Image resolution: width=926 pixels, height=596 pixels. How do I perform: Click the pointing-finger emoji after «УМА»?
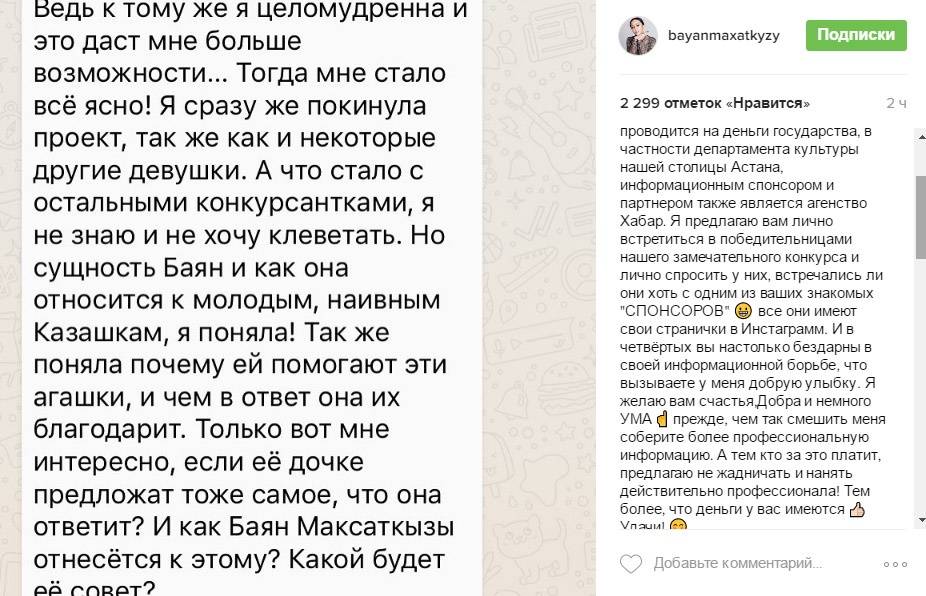[662, 418]
